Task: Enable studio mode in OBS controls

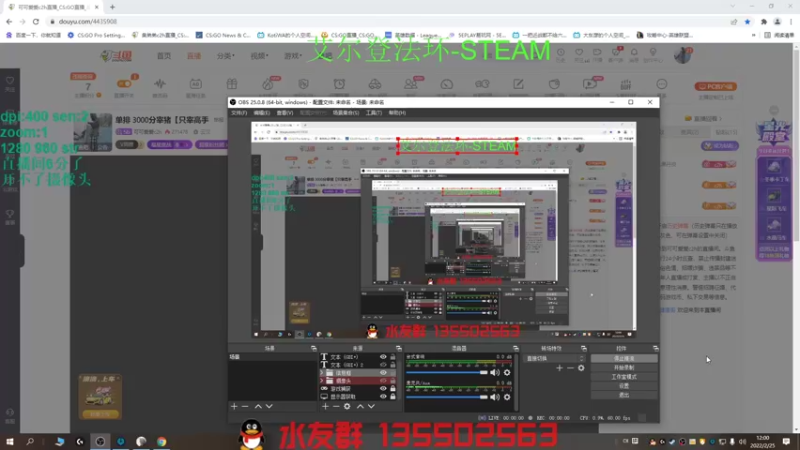Action: tap(624, 377)
